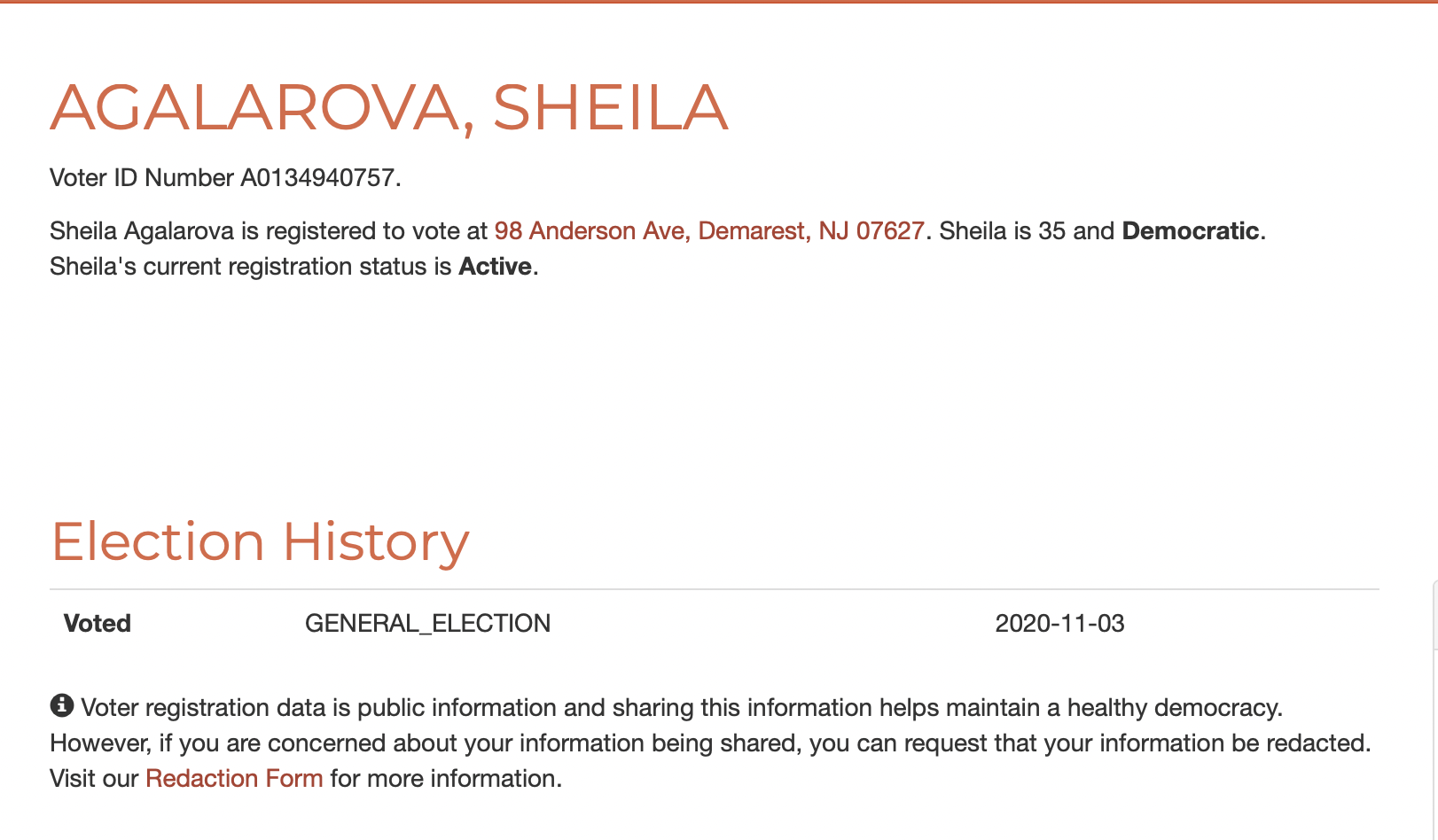Click the bold Democratic party label
This screenshot has height=840, width=1438.
[1190, 231]
